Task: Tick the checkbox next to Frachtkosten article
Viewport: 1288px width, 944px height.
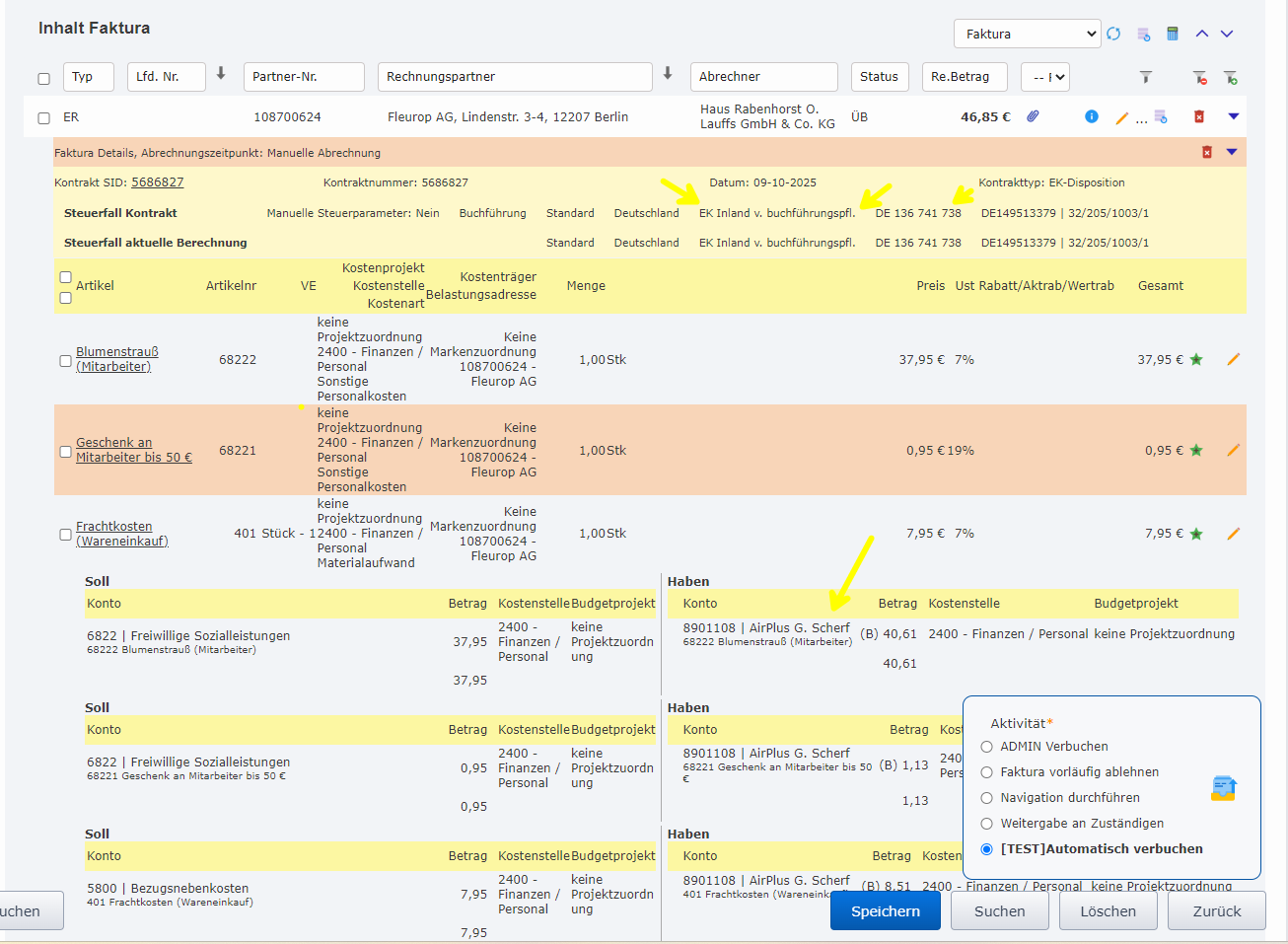Action: click(x=65, y=535)
